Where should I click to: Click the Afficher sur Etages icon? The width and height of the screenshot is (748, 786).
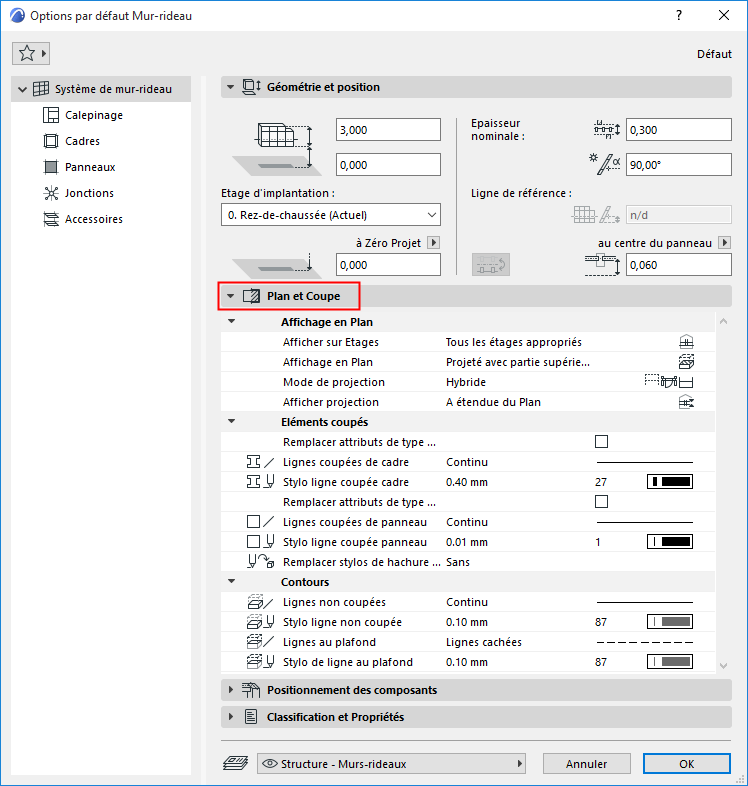tap(686, 342)
